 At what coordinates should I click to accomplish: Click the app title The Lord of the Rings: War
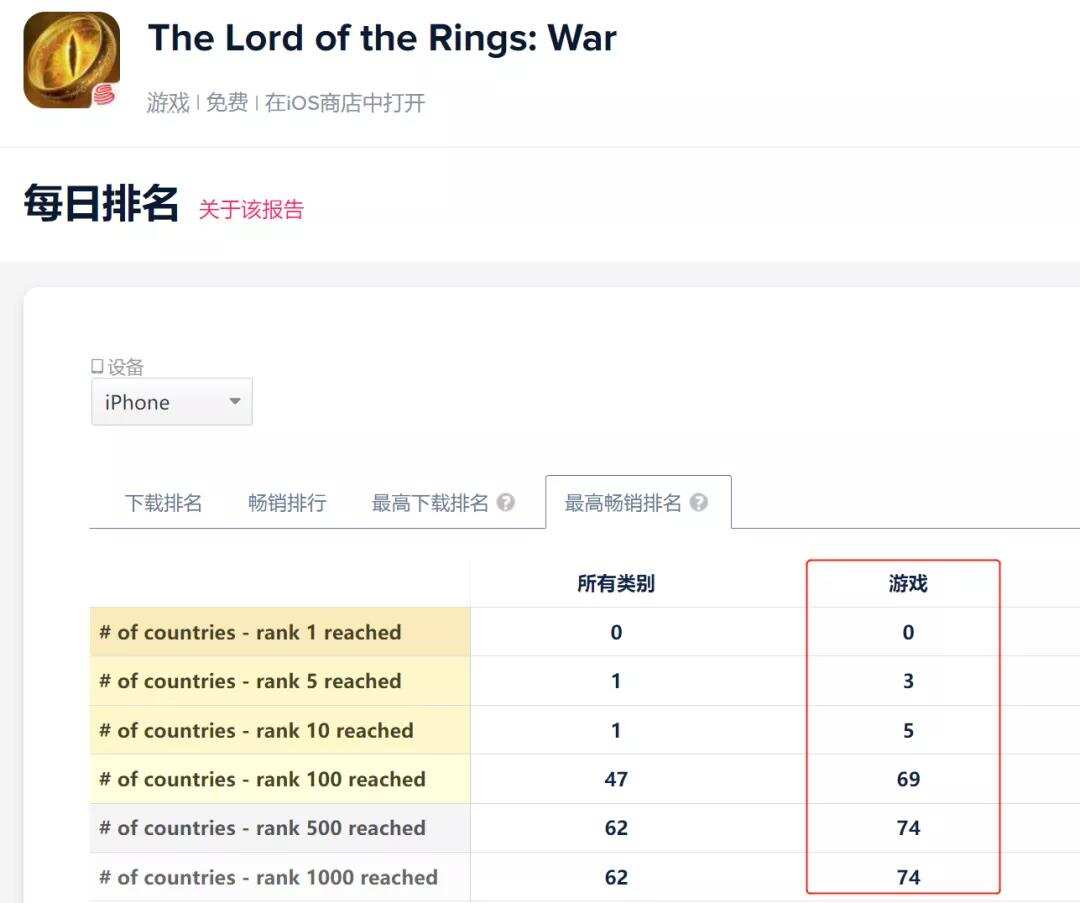382,38
